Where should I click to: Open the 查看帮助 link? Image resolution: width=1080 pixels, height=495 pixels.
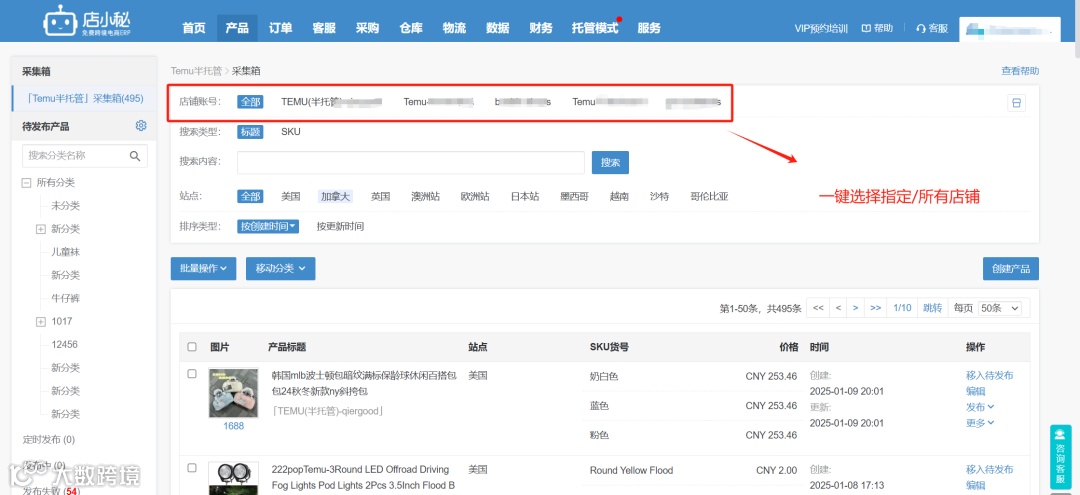[1020, 71]
